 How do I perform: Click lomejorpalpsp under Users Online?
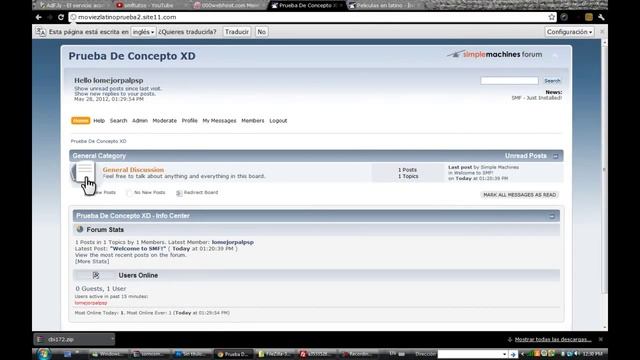click(91, 303)
